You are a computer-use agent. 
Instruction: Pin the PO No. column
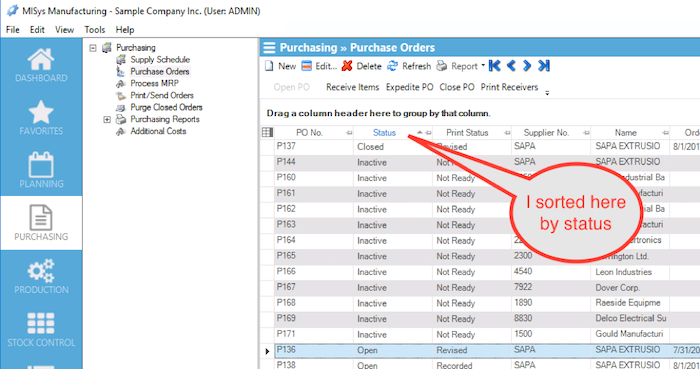coord(349,133)
